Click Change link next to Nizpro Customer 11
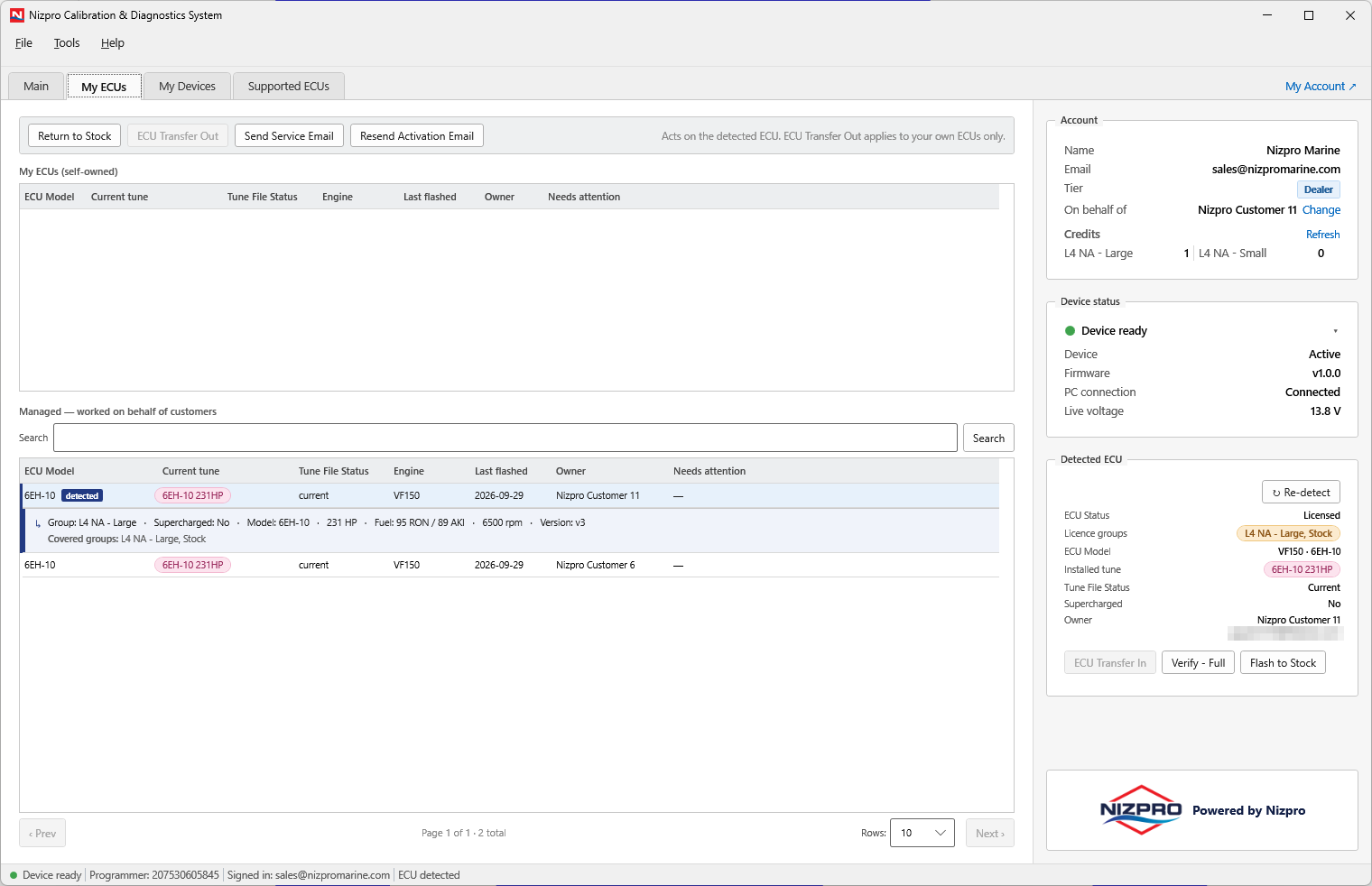The width and height of the screenshot is (1372, 886). (x=1321, y=210)
